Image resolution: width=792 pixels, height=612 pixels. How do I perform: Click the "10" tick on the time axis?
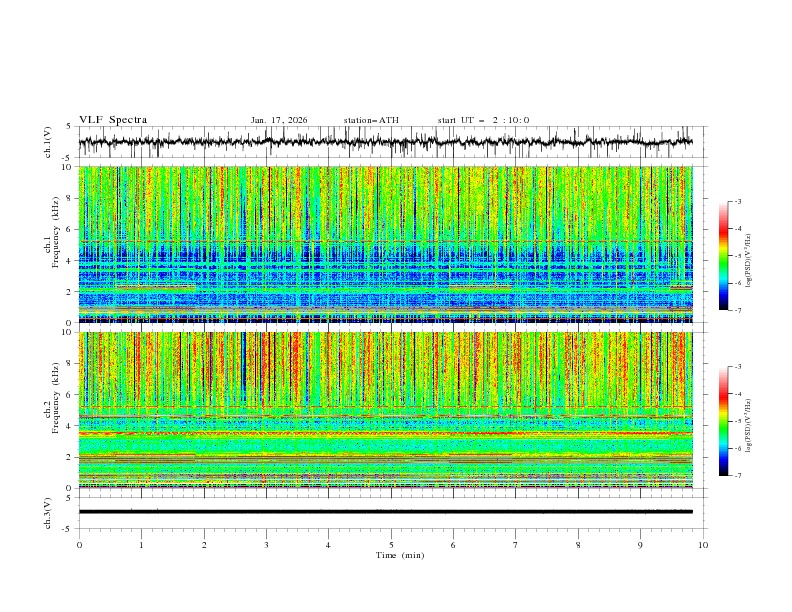[703, 545]
